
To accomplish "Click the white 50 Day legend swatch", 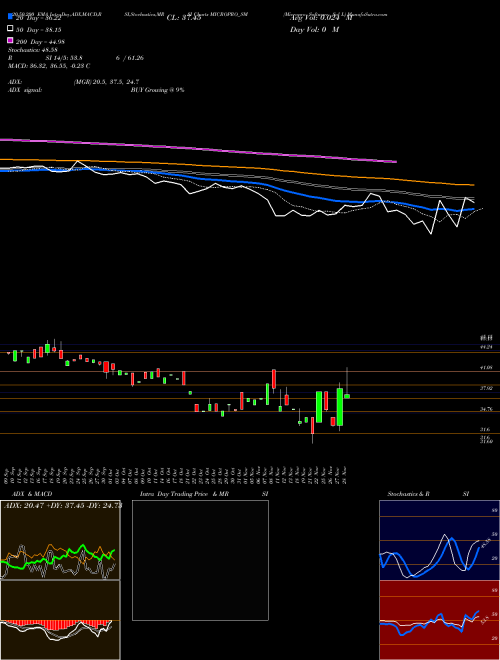I will (x=10, y=29).
